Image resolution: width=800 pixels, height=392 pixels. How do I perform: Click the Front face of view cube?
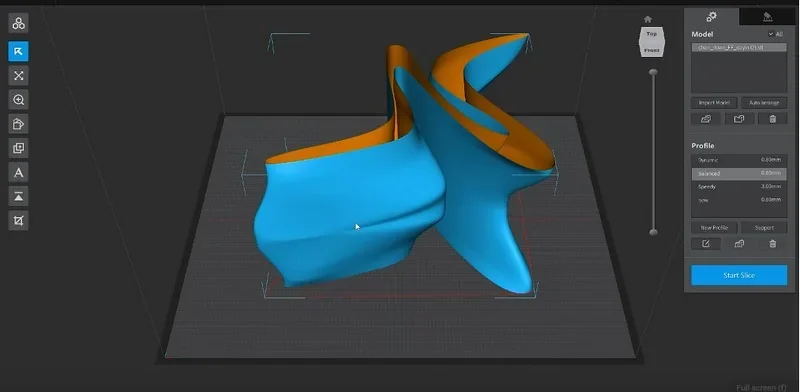pyautogui.click(x=652, y=50)
